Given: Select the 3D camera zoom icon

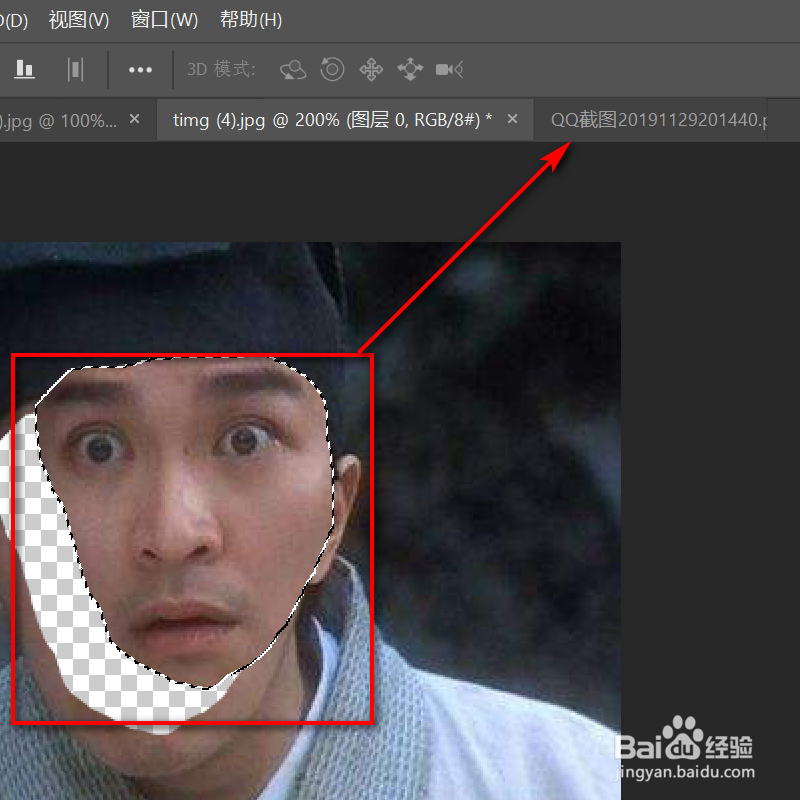Looking at the screenshot, I should pos(449,69).
